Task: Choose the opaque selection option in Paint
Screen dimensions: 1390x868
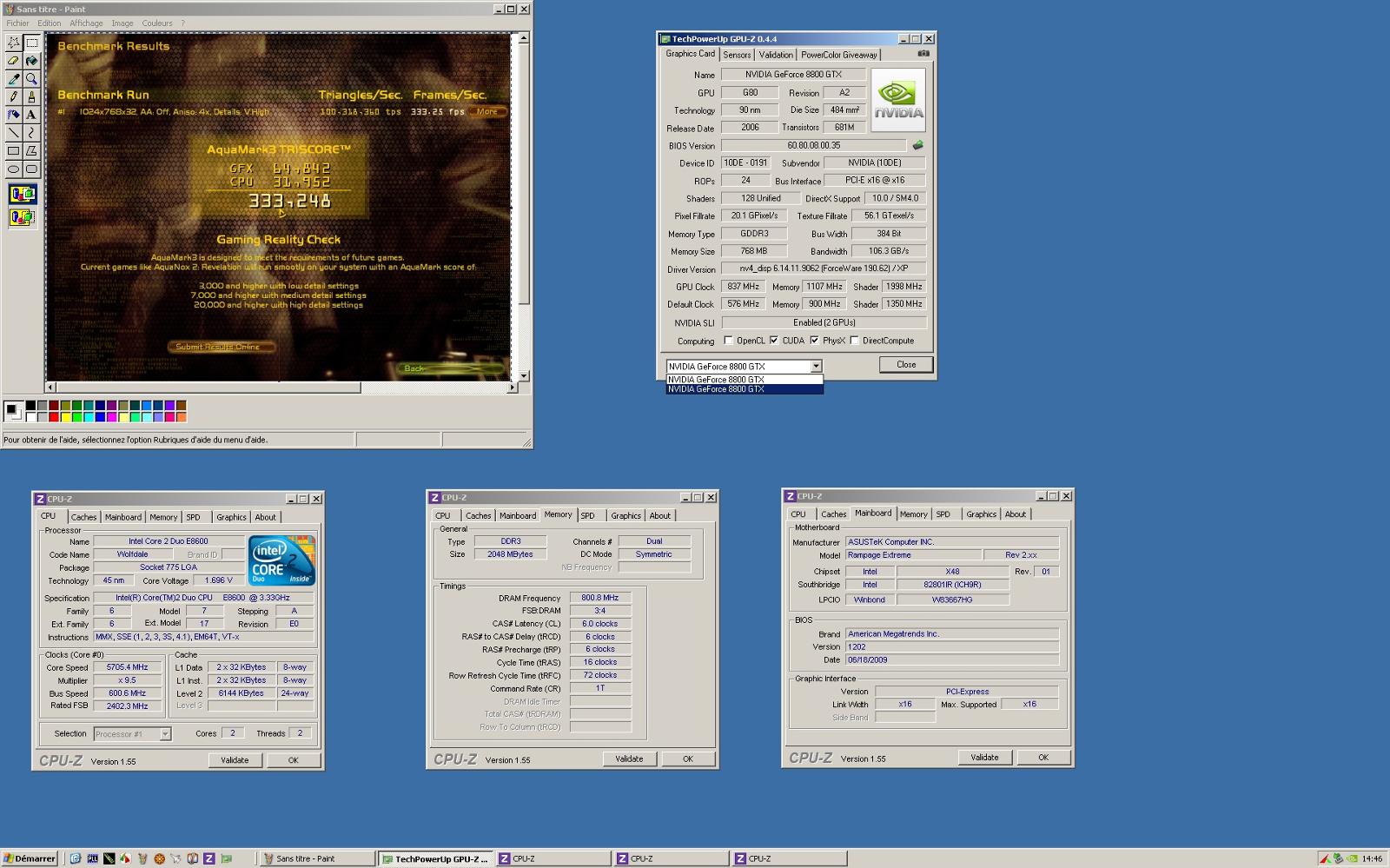Action: [x=23, y=195]
